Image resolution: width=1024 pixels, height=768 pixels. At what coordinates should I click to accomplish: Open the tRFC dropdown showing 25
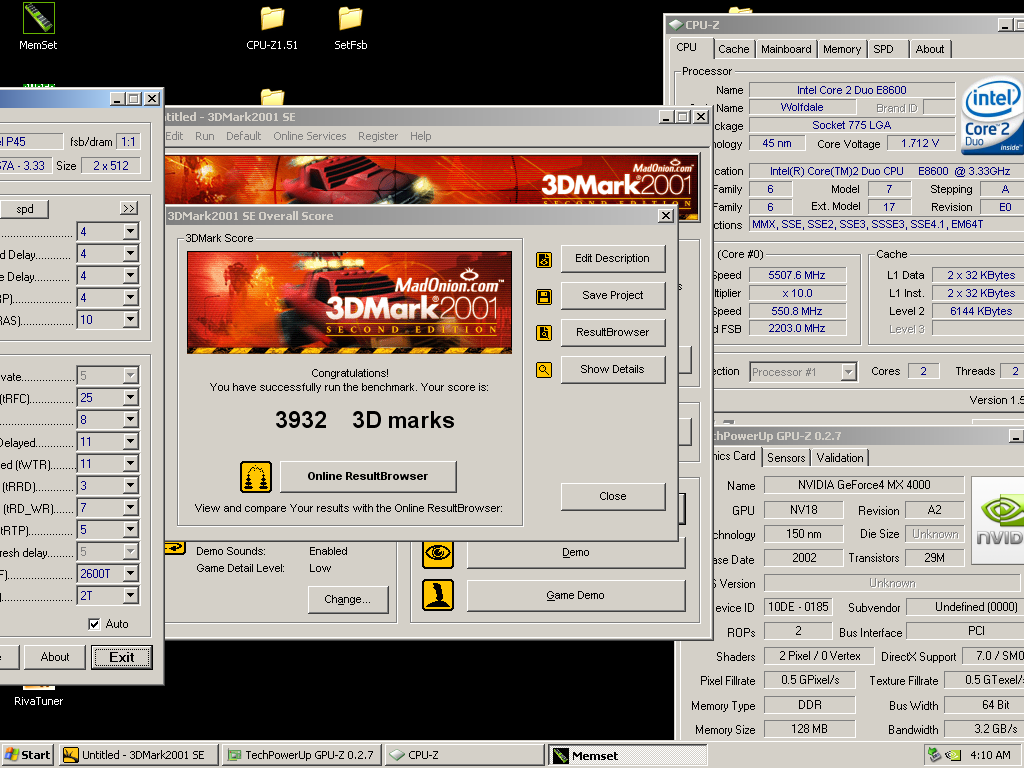(x=131, y=398)
